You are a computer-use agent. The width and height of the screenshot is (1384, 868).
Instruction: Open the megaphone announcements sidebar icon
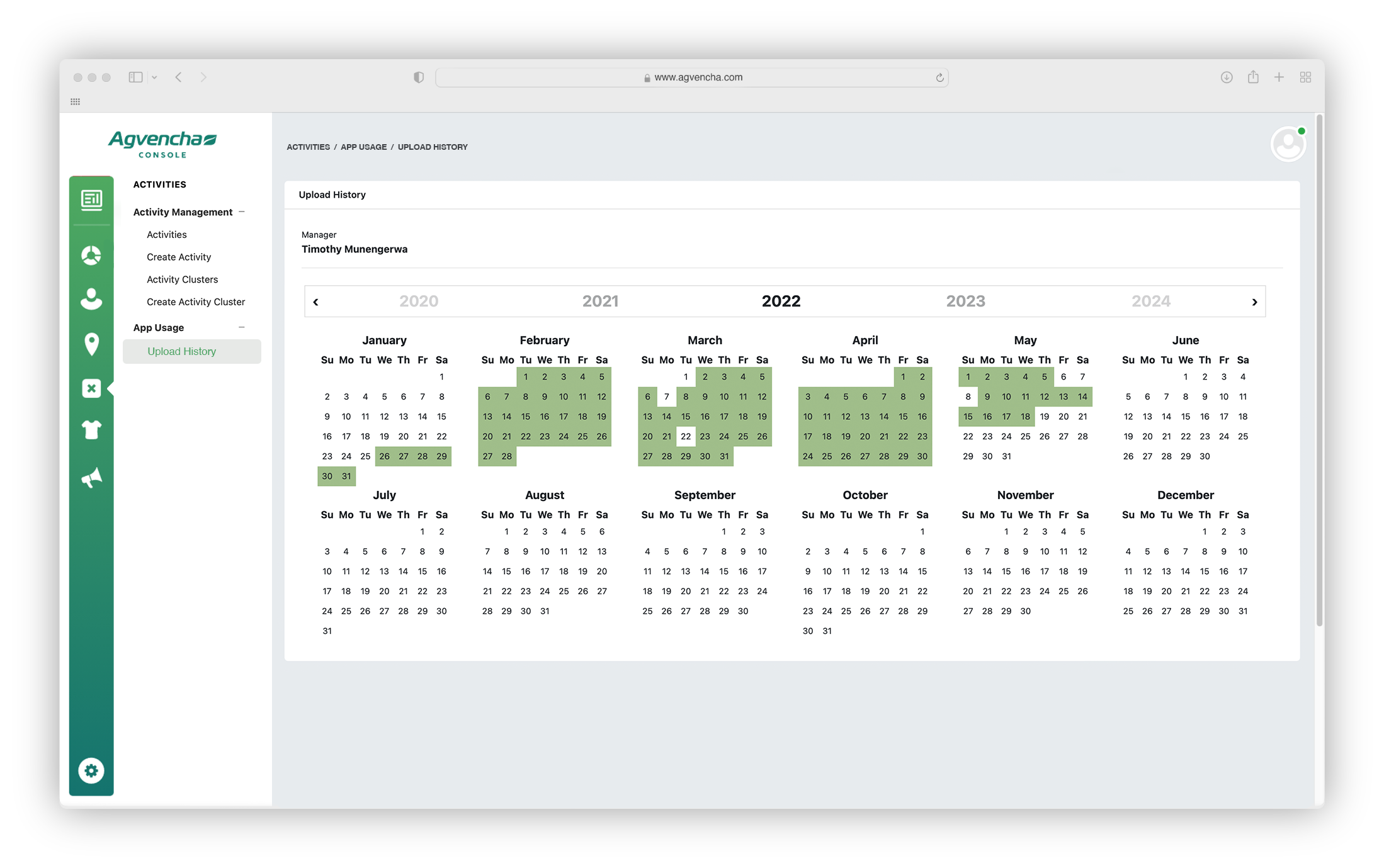(x=91, y=478)
